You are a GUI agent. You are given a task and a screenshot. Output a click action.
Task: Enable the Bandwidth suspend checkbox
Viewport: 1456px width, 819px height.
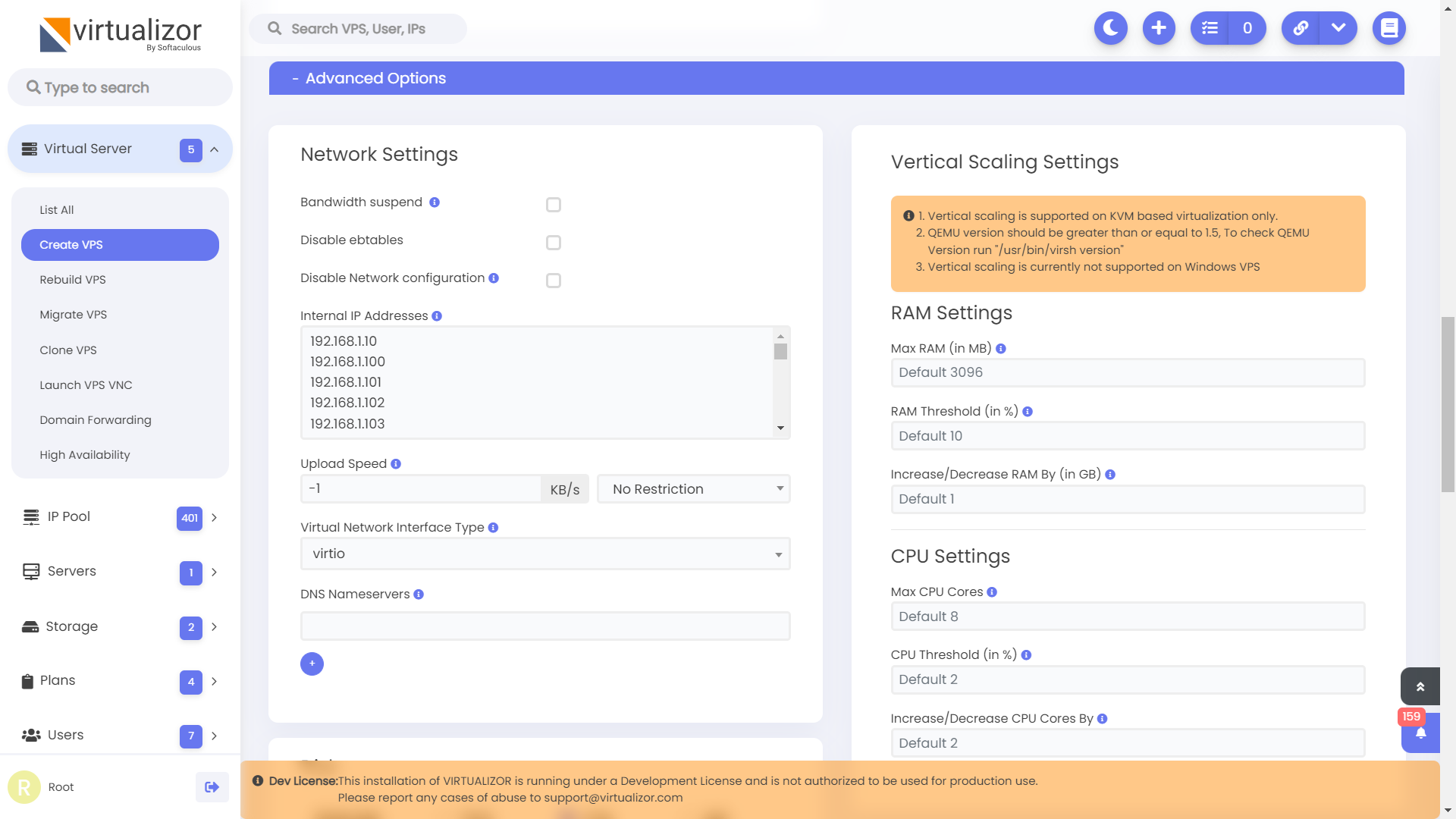click(x=554, y=205)
